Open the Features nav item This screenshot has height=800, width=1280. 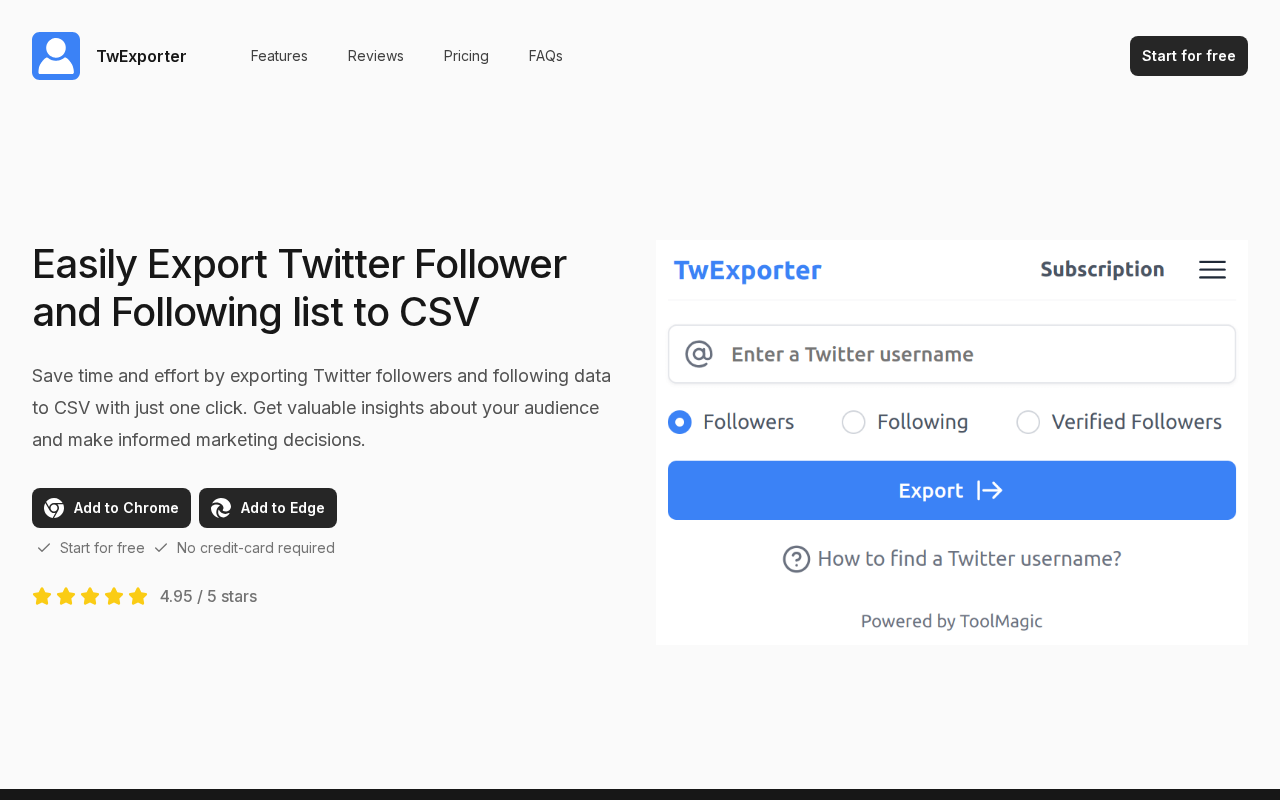click(279, 56)
